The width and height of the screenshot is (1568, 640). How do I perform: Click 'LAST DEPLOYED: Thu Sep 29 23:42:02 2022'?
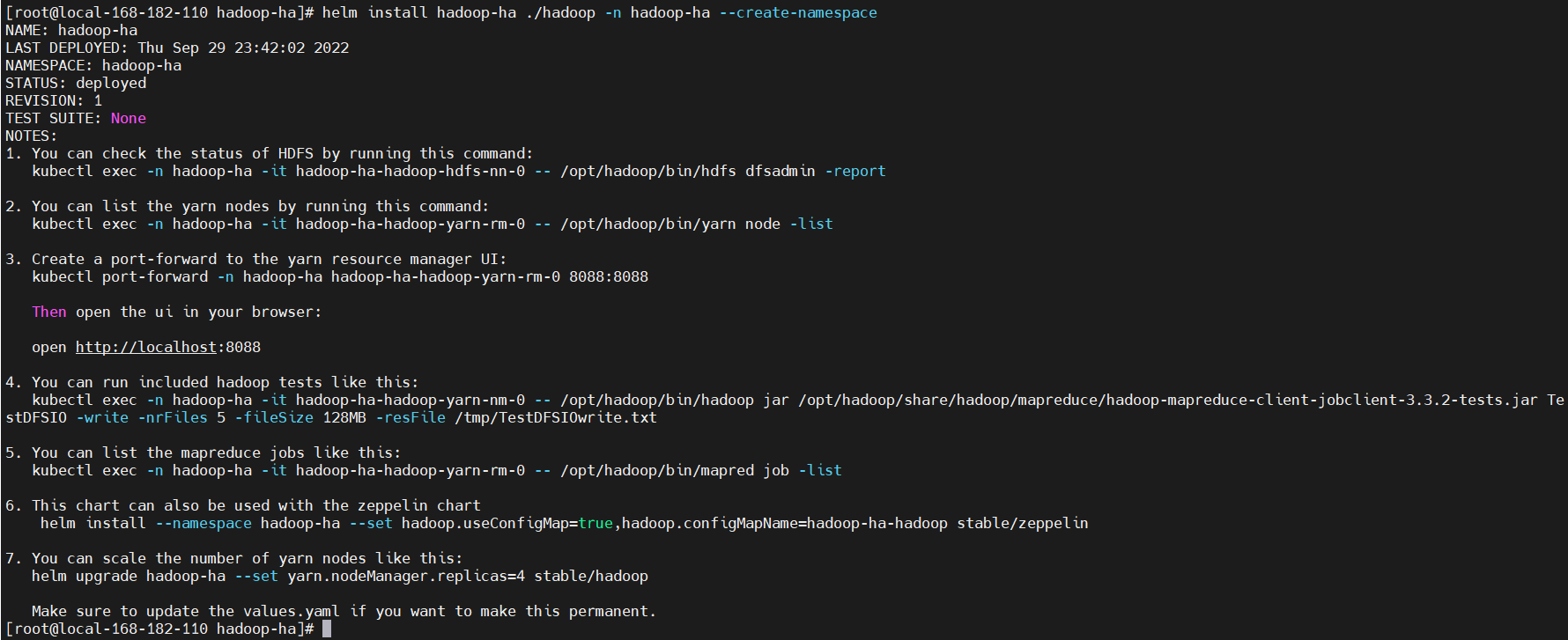click(x=177, y=48)
